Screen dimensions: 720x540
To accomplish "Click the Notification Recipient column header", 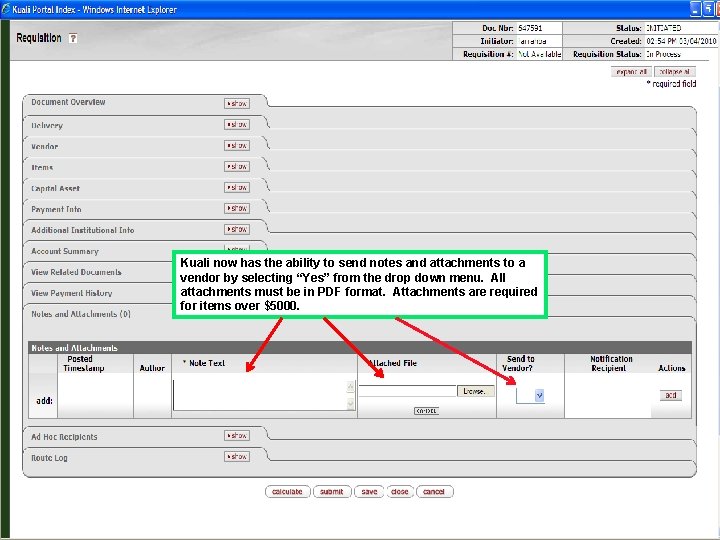I will pyautogui.click(x=611, y=363).
